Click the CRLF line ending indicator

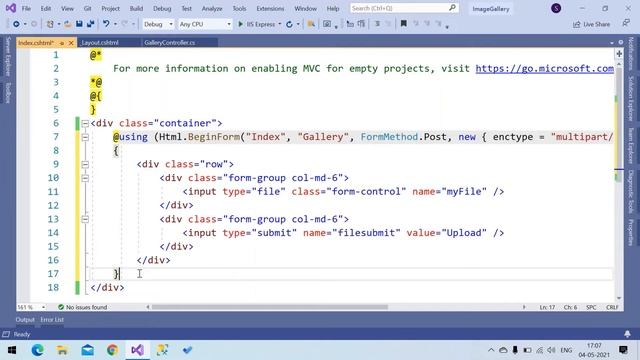(x=612, y=307)
